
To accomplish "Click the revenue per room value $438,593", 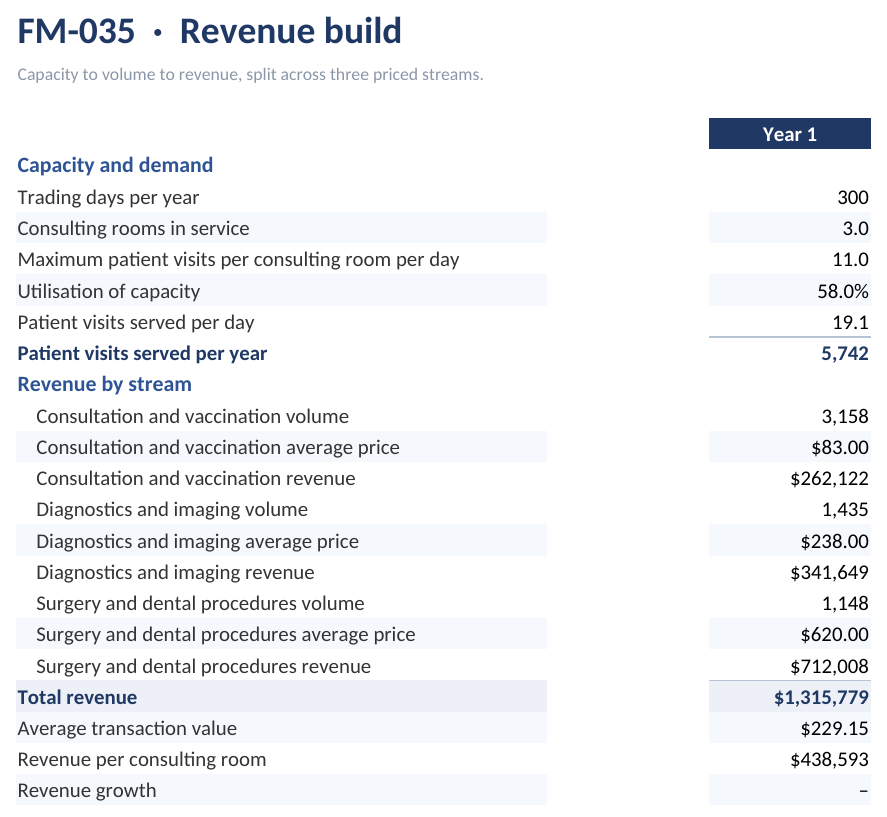I will point(829,760).
